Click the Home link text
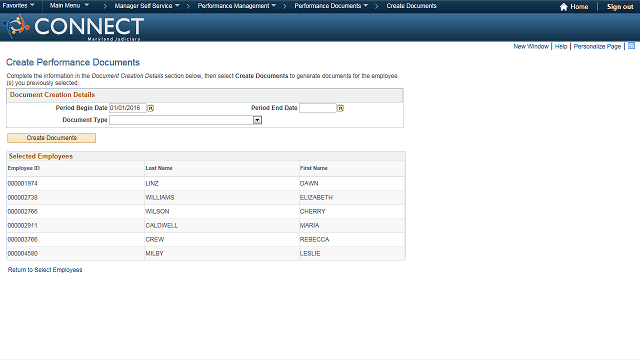This screenshot has height=360, width=640. (x=579, y=7)
